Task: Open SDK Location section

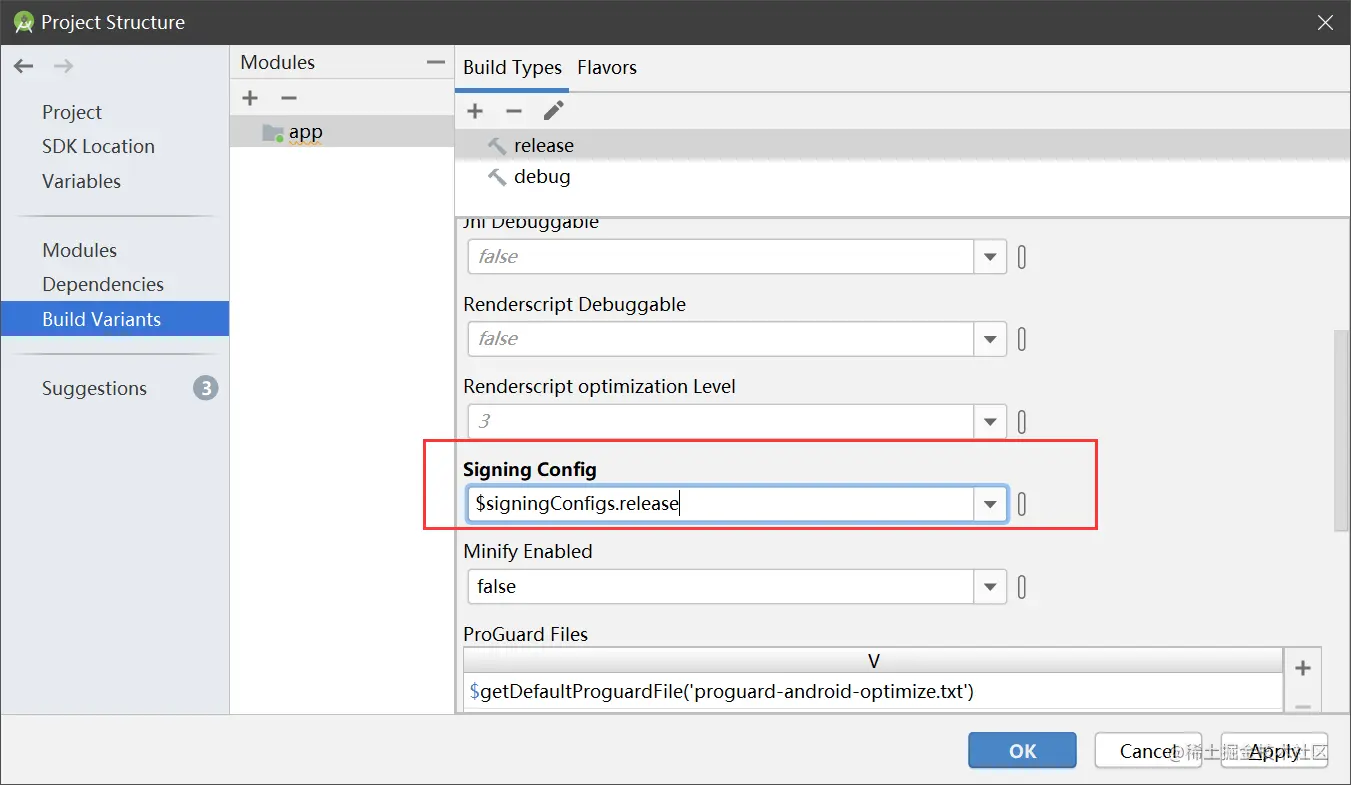Action: tap(98, 146)
